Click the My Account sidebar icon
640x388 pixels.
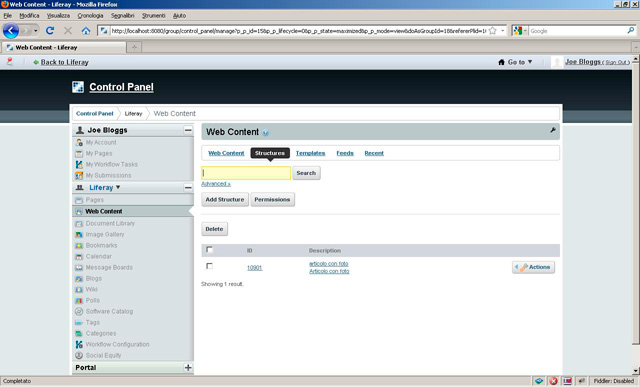click(x=79, y=142)
